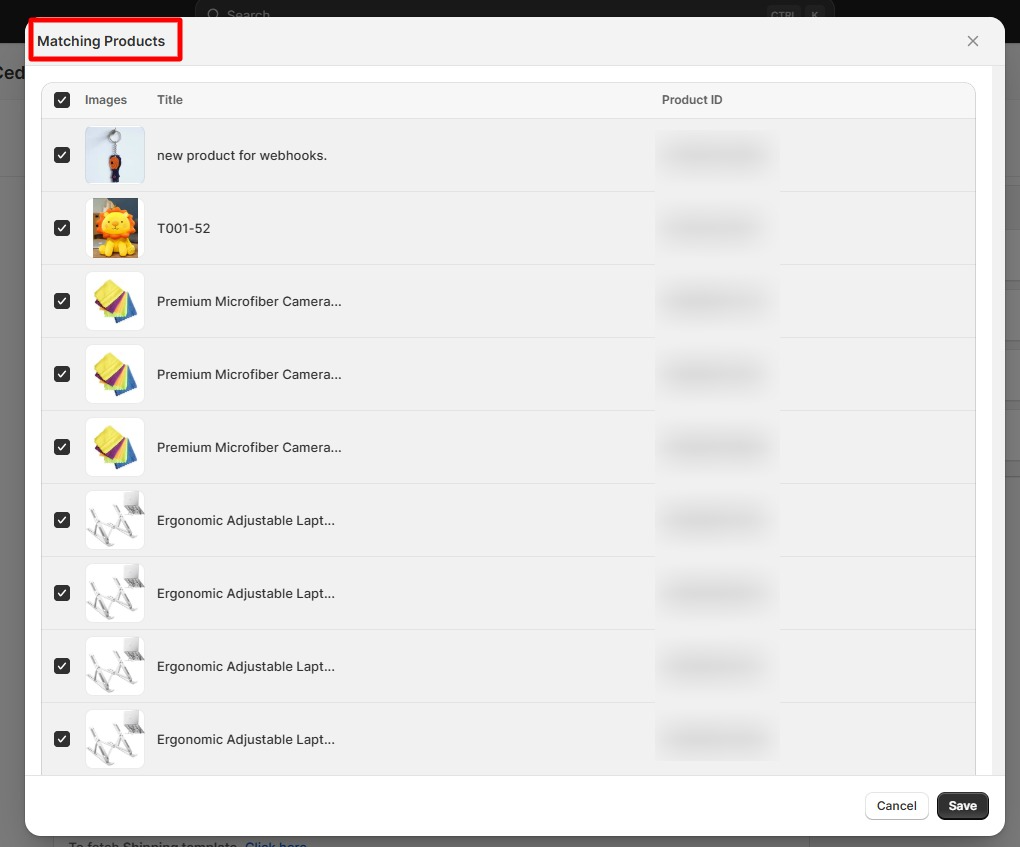
Task: Select fourth 'Ergonomic Adjustable Lapt...' title text
Action: 246,739
